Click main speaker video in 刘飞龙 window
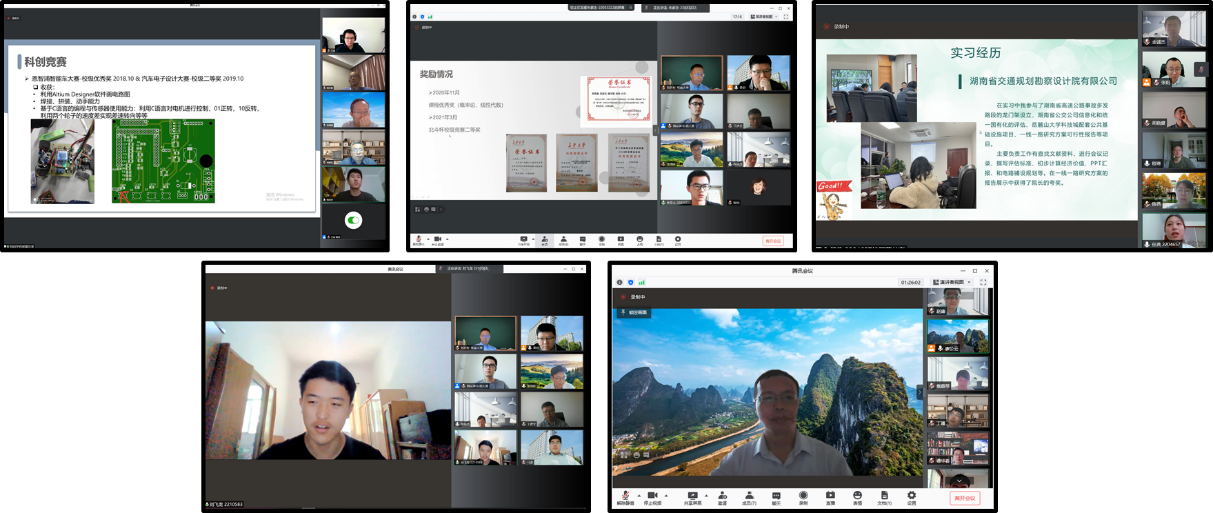The height and width of the screenshot is (513, 1213). coord(327,390)
